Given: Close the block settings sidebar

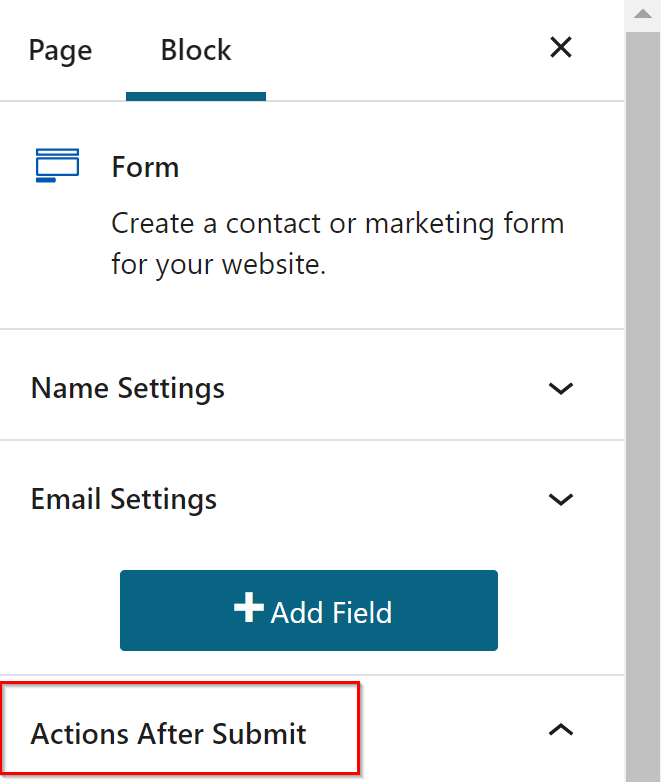Looking at the screenshot, I should 561,48.
